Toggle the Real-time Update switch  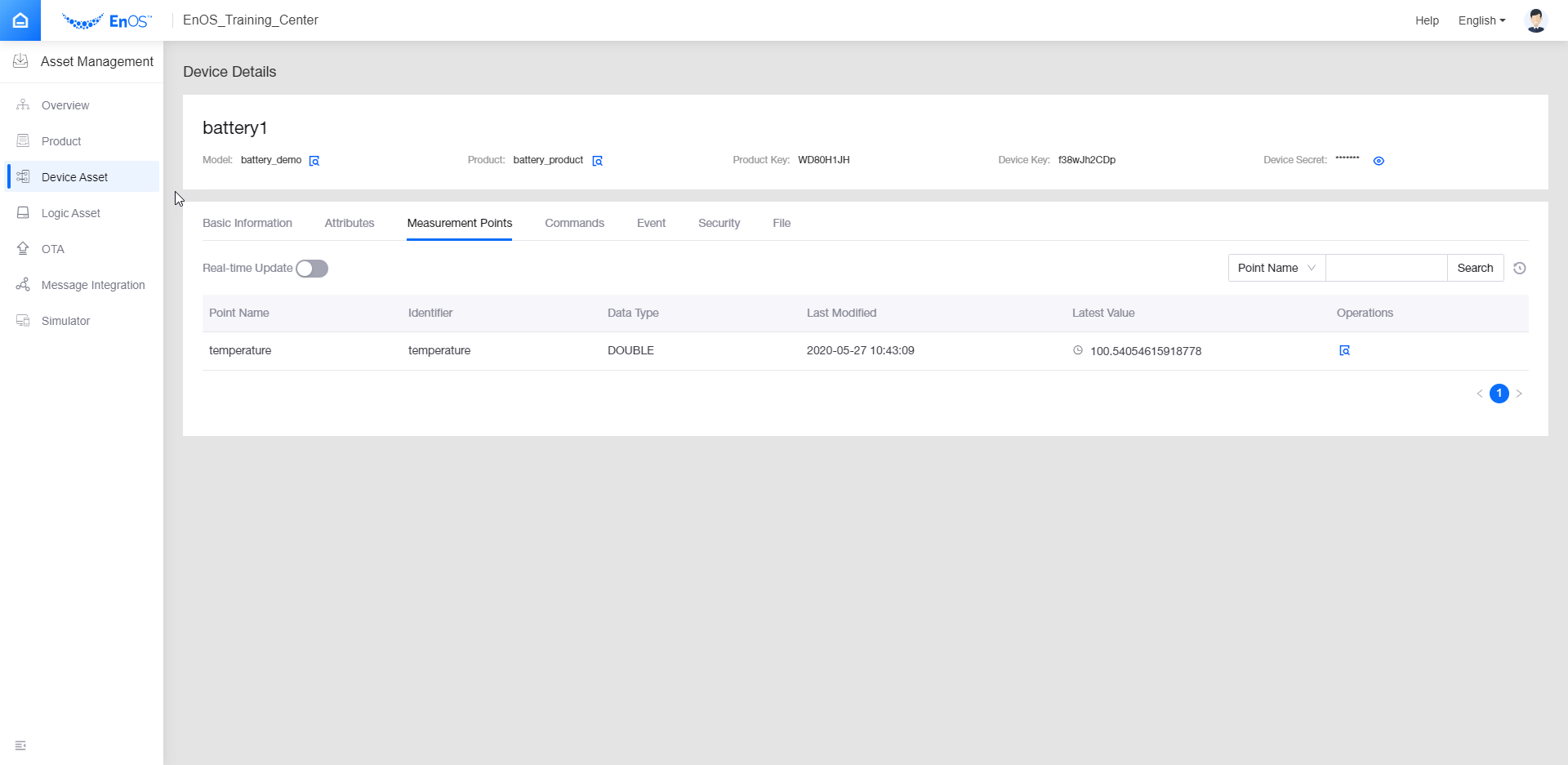point(312,269)
